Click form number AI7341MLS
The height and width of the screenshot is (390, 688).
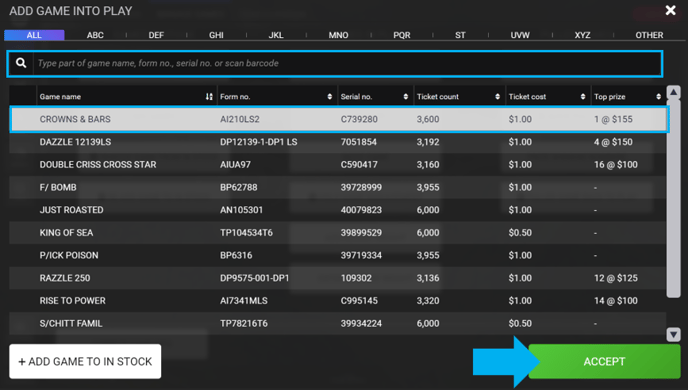tap(244, 301)
